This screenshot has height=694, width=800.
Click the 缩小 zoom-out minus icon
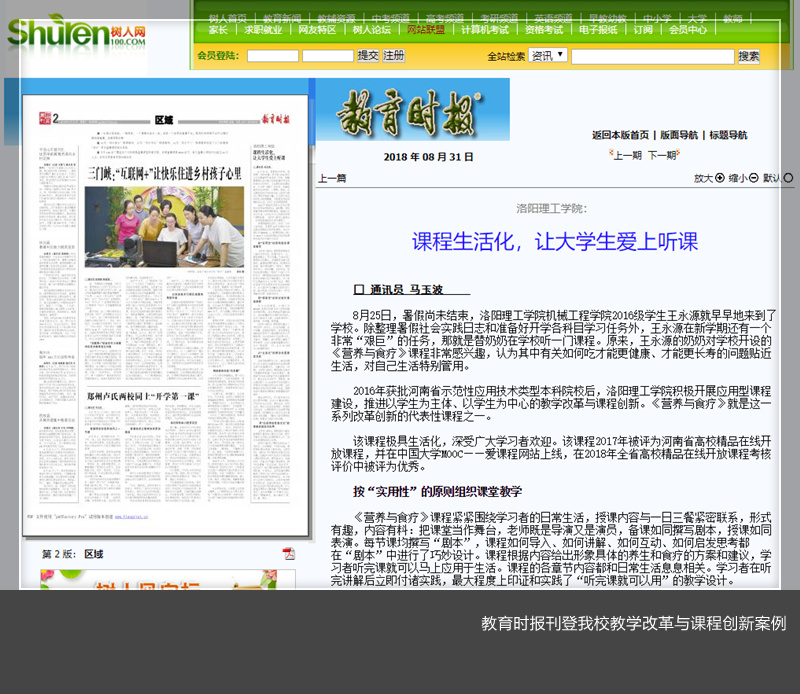(754, 178)
